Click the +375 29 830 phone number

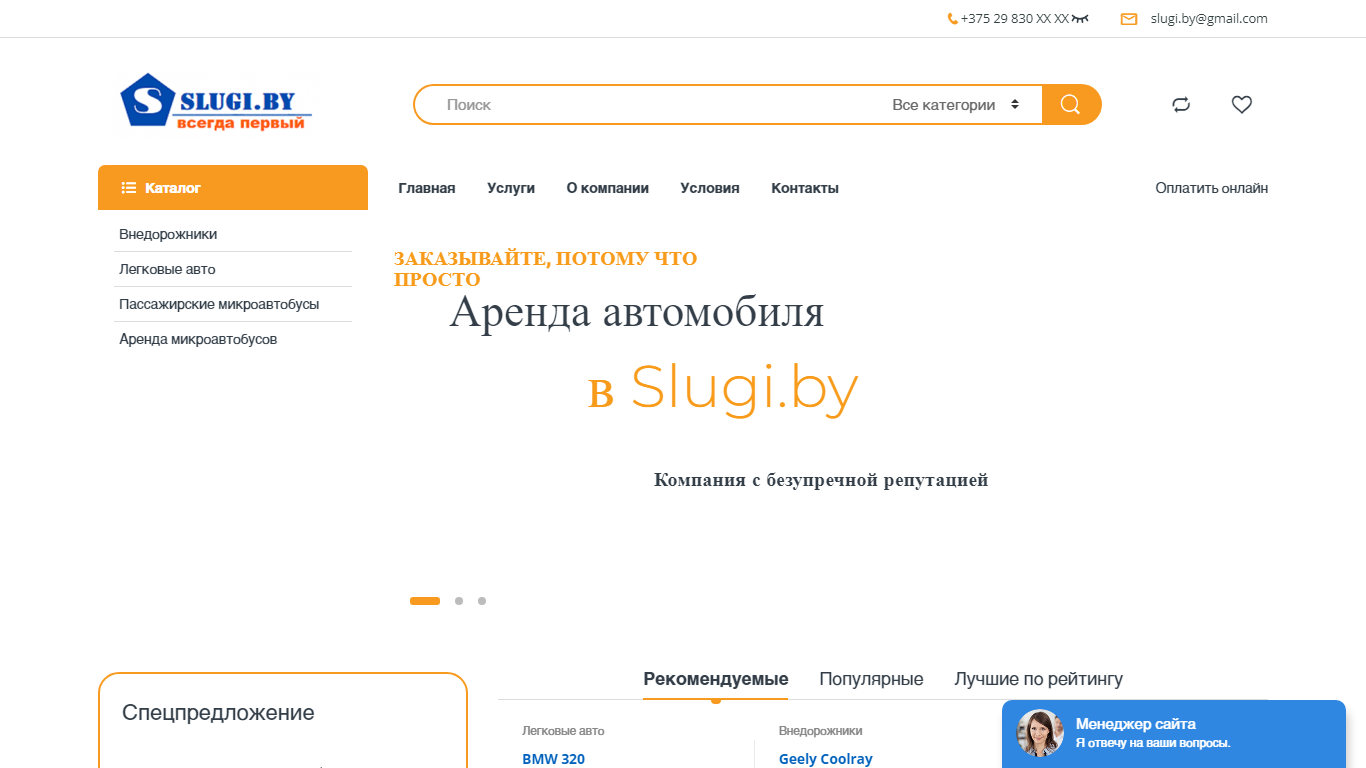(1015, 19)
